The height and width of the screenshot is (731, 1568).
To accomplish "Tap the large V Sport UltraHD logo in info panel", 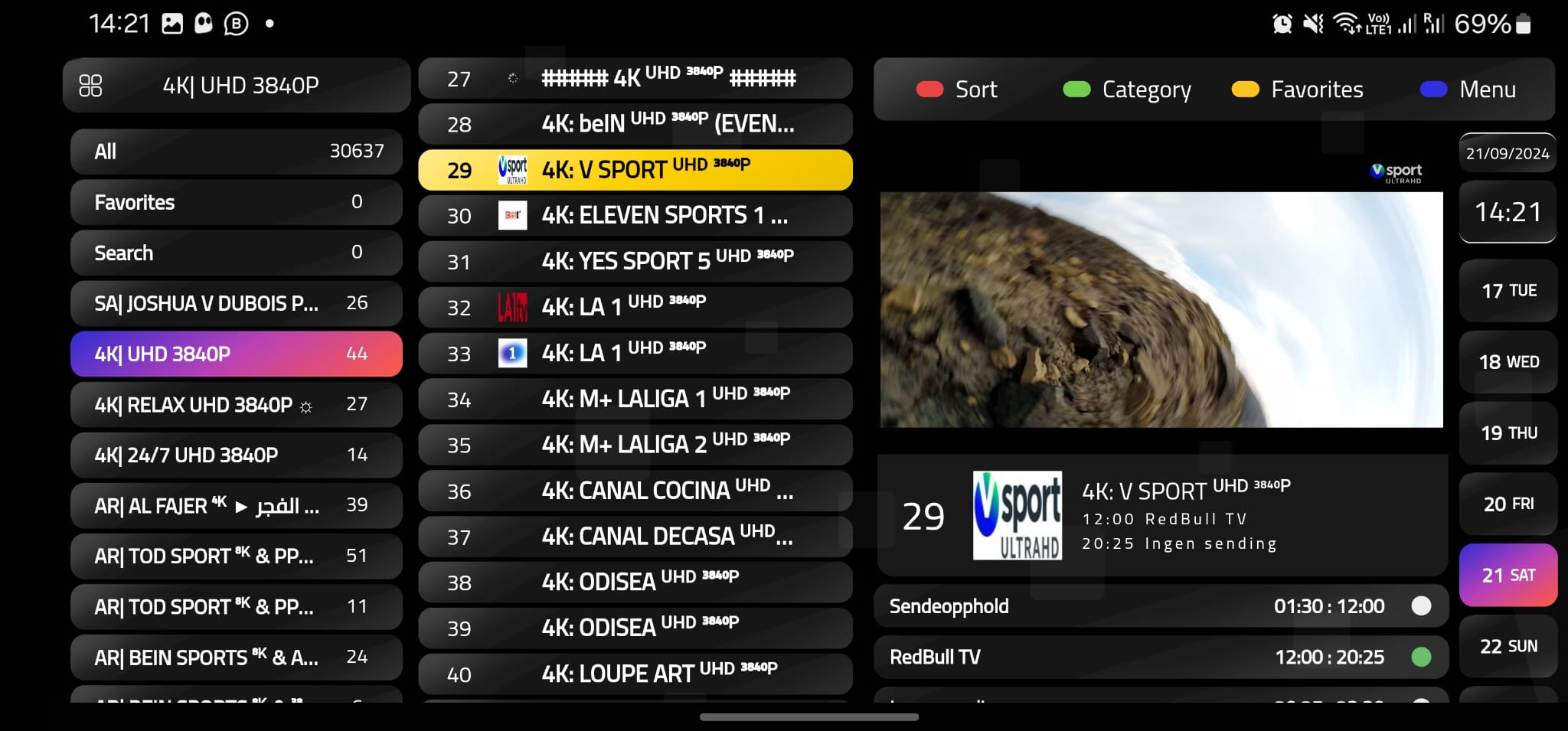I will tap(1017, 515).
